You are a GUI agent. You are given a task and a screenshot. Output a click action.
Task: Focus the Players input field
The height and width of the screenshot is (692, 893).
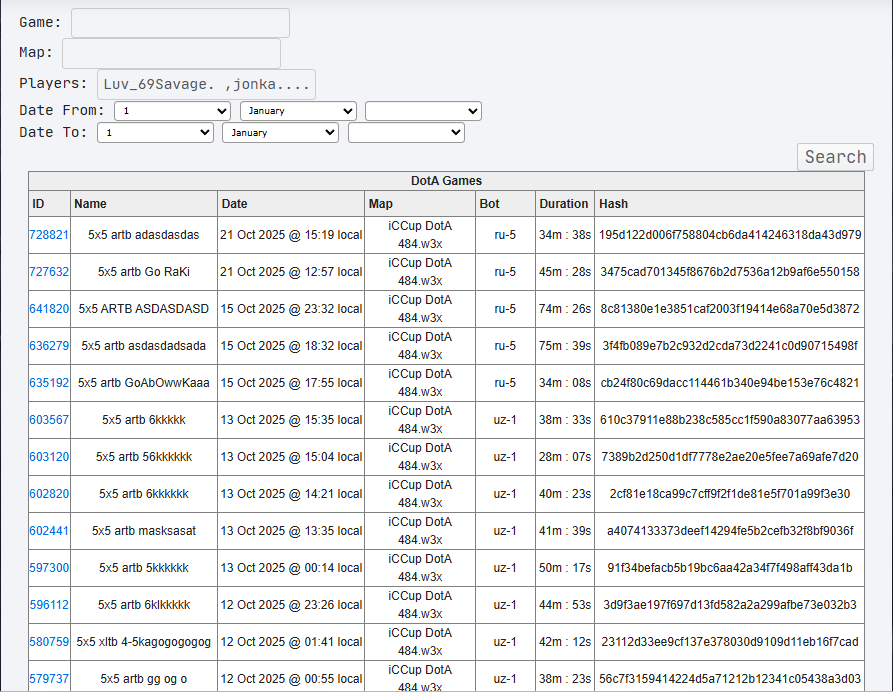click(x=206, y=84)
